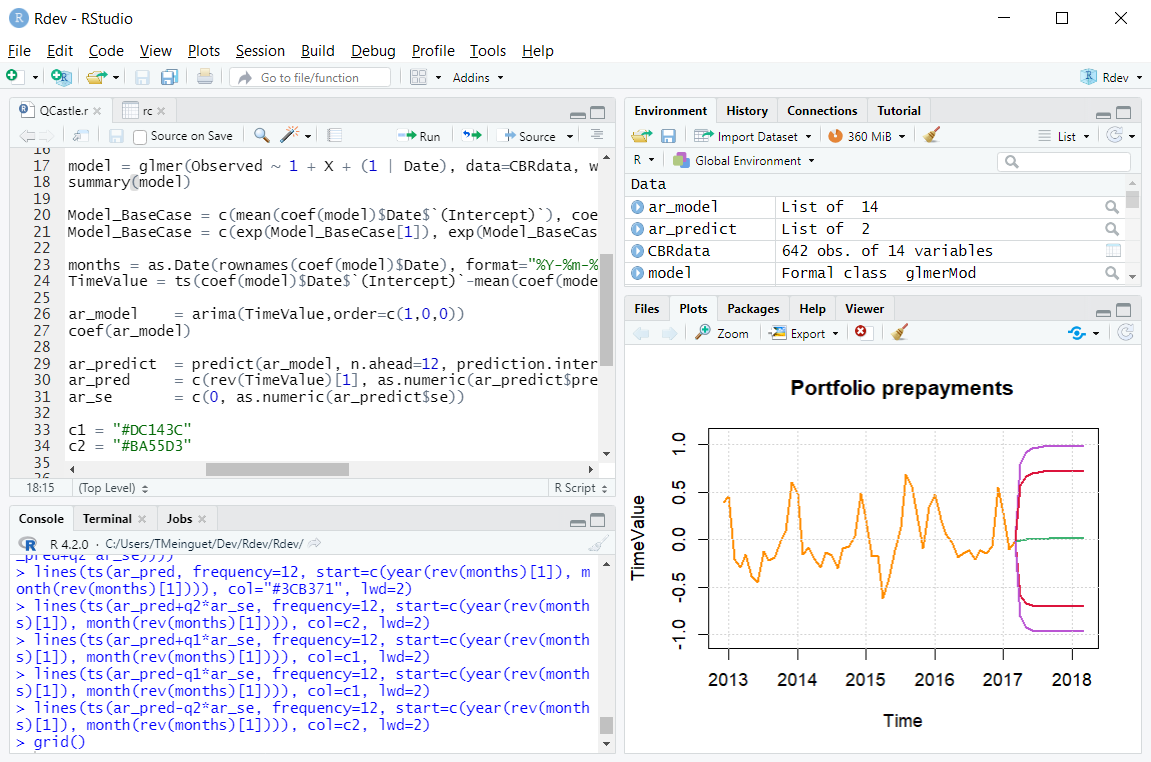Expand the CBRdata object entry

638,251
